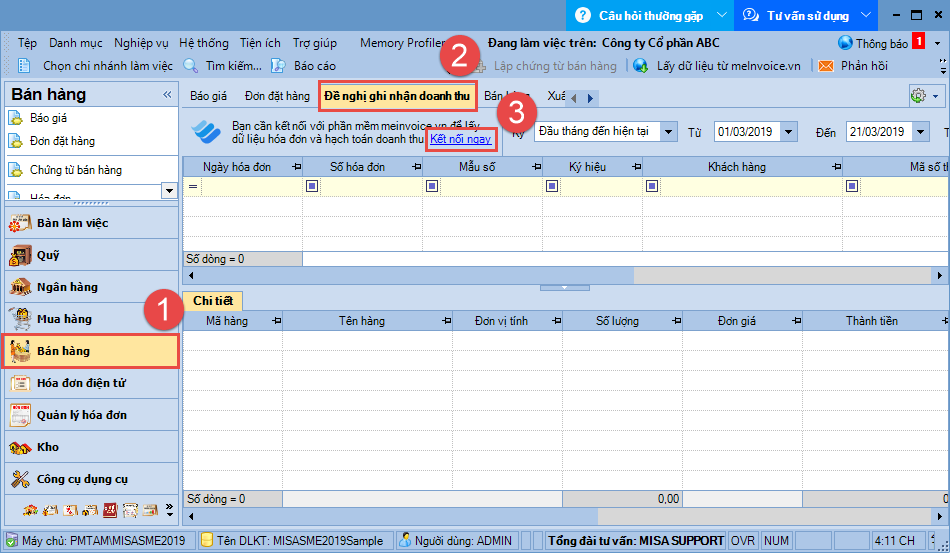The width and height of the screenshot is (950, 553).
Task: Toggle pin on Ký hiệu column
Action: (636, 167)
